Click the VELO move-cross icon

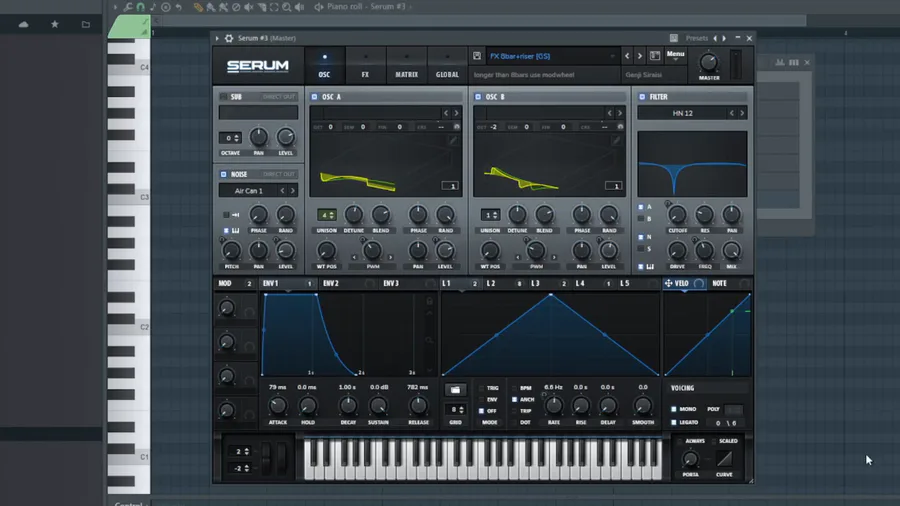(668, 283)
